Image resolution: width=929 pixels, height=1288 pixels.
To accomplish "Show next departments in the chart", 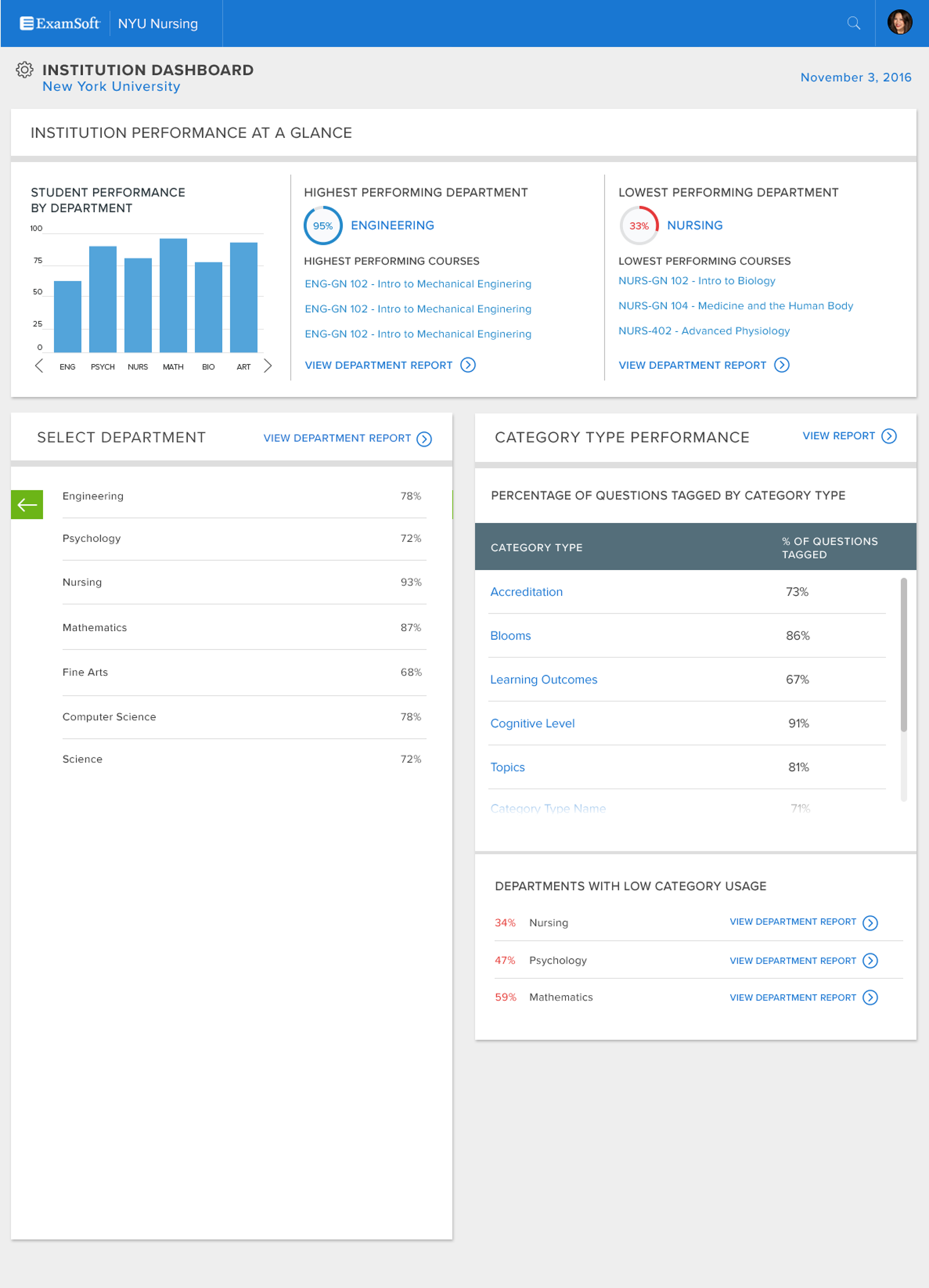I will coord(268,366).
